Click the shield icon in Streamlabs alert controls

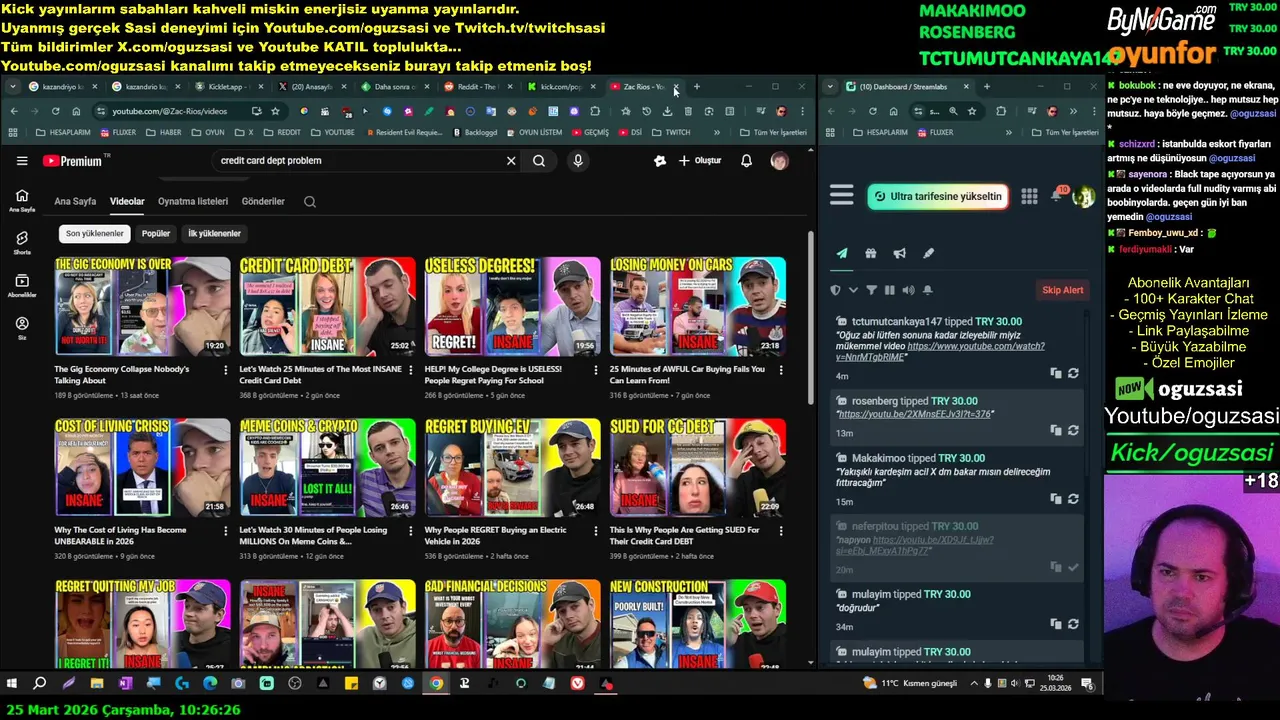(836, 290)
